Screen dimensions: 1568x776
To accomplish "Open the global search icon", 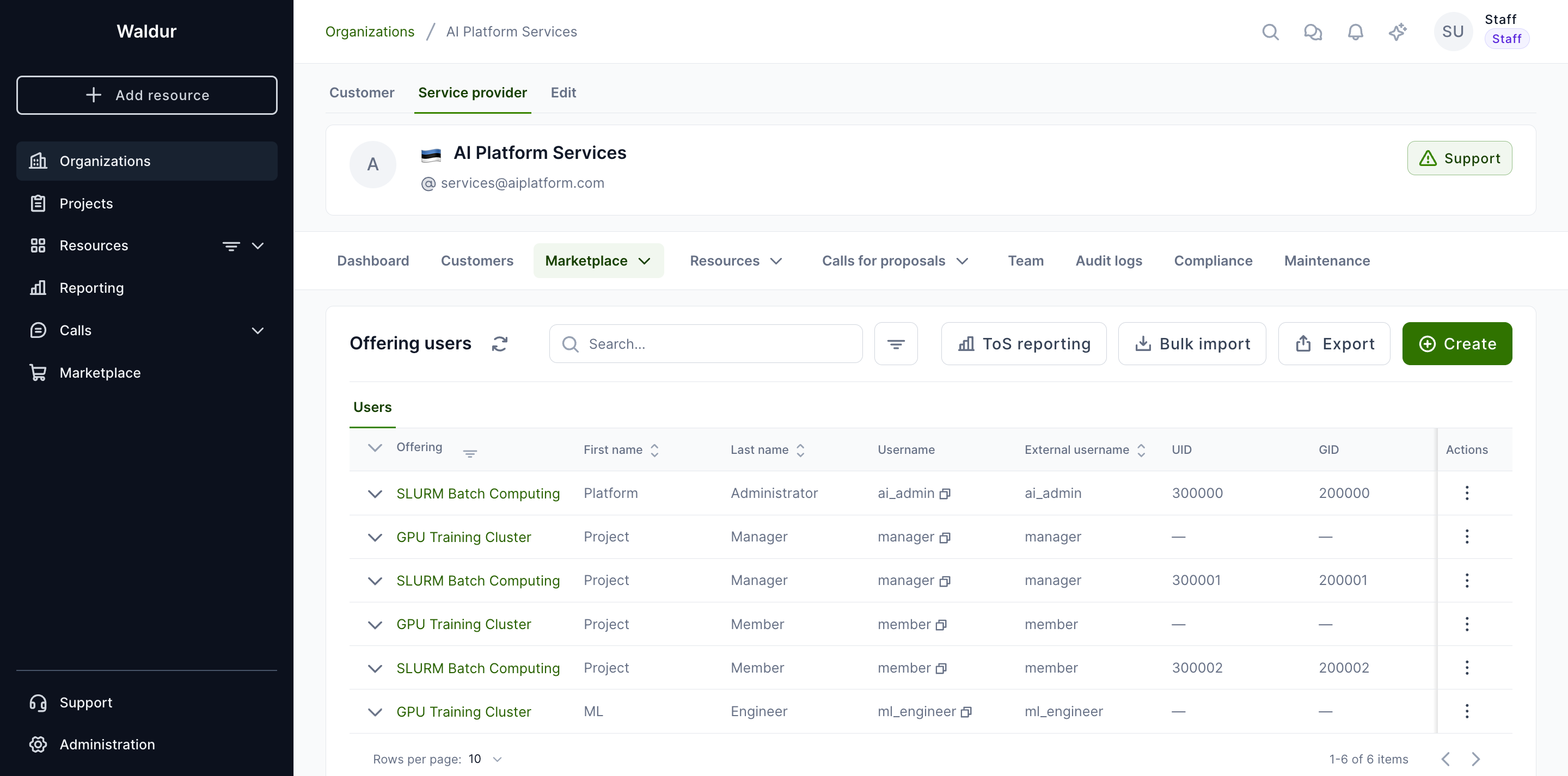I will pyautogui.click(x=1270, y=32).
